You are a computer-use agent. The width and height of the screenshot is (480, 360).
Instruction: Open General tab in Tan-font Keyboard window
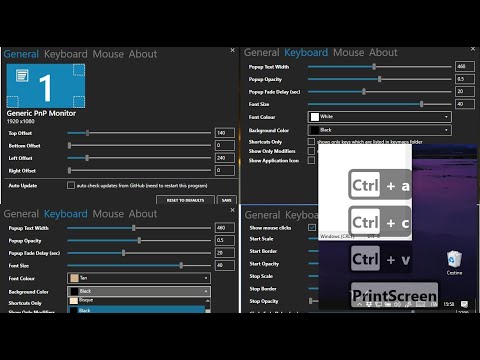21,214
